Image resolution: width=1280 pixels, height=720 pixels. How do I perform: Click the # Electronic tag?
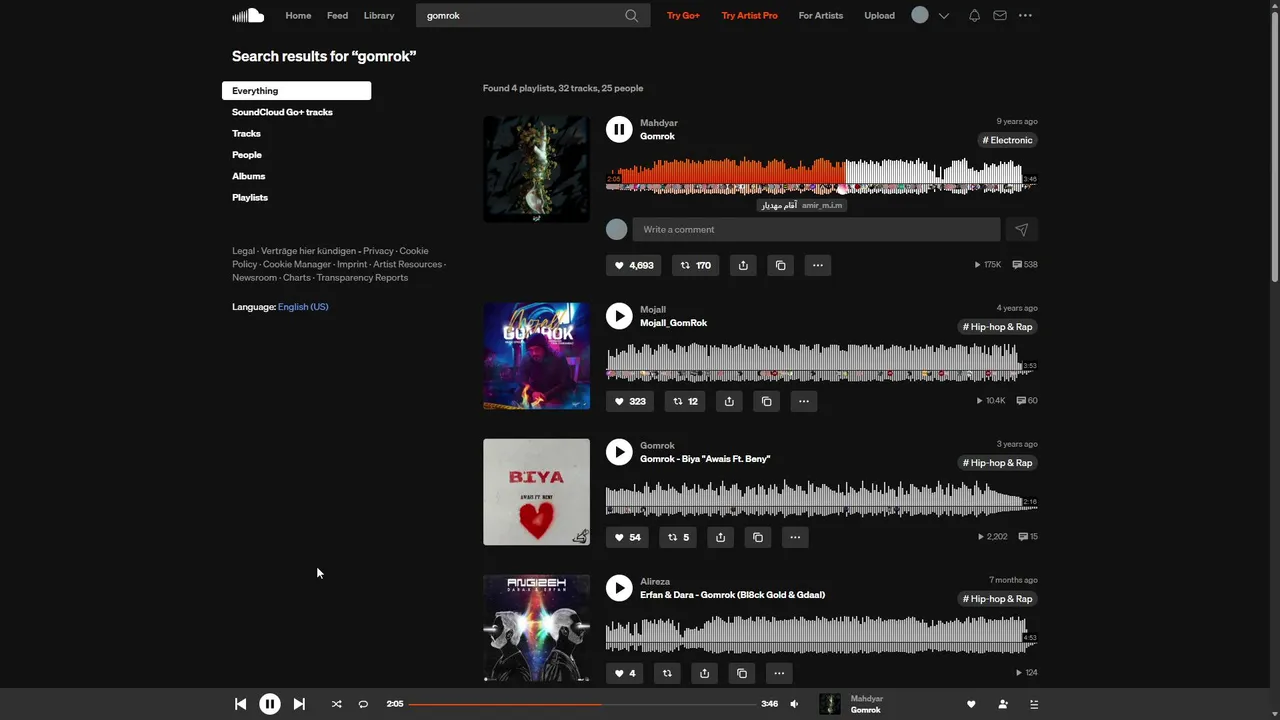pos(1007,140)
